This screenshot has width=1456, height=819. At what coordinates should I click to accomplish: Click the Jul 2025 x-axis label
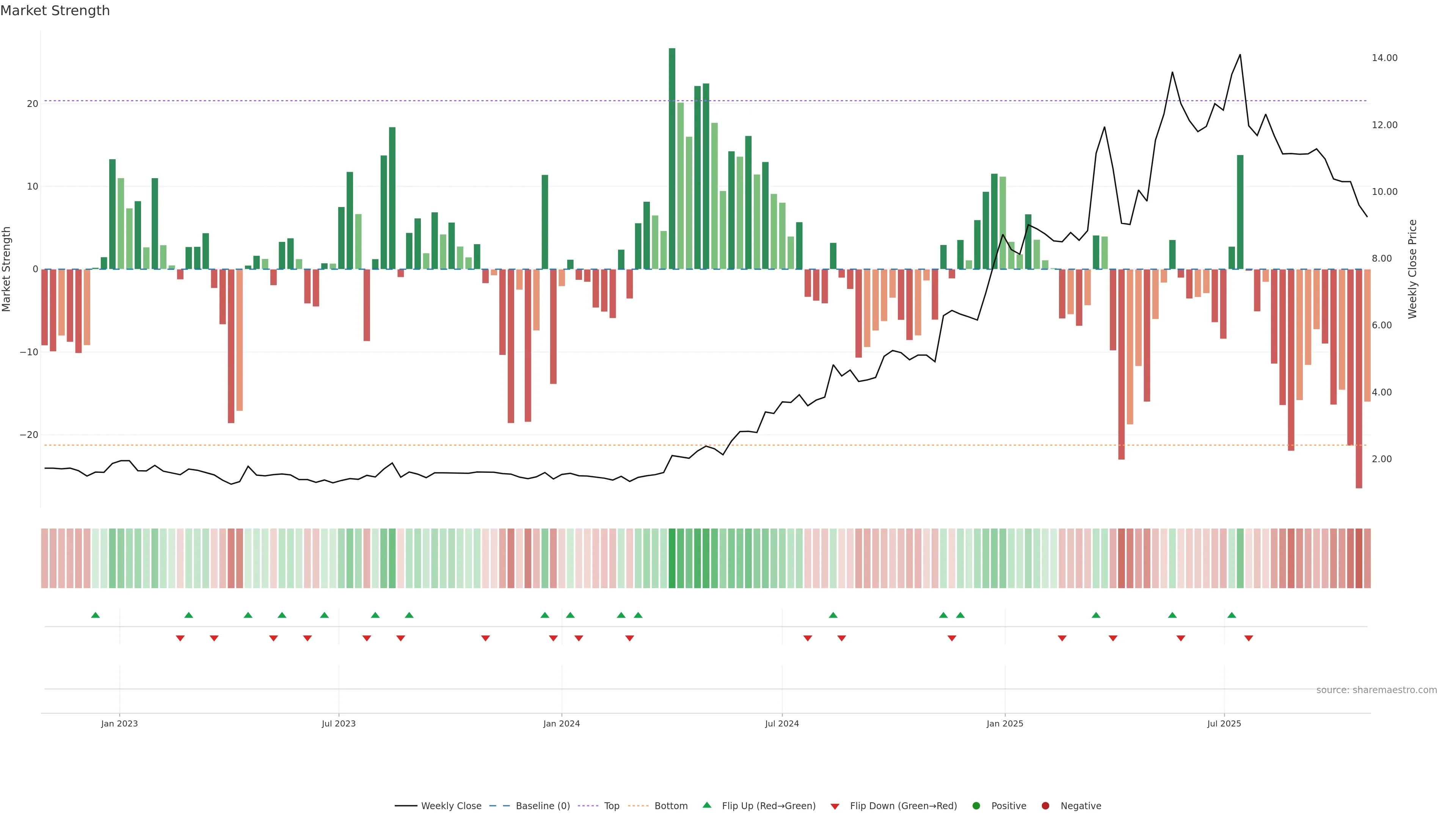coord(1224,723)
